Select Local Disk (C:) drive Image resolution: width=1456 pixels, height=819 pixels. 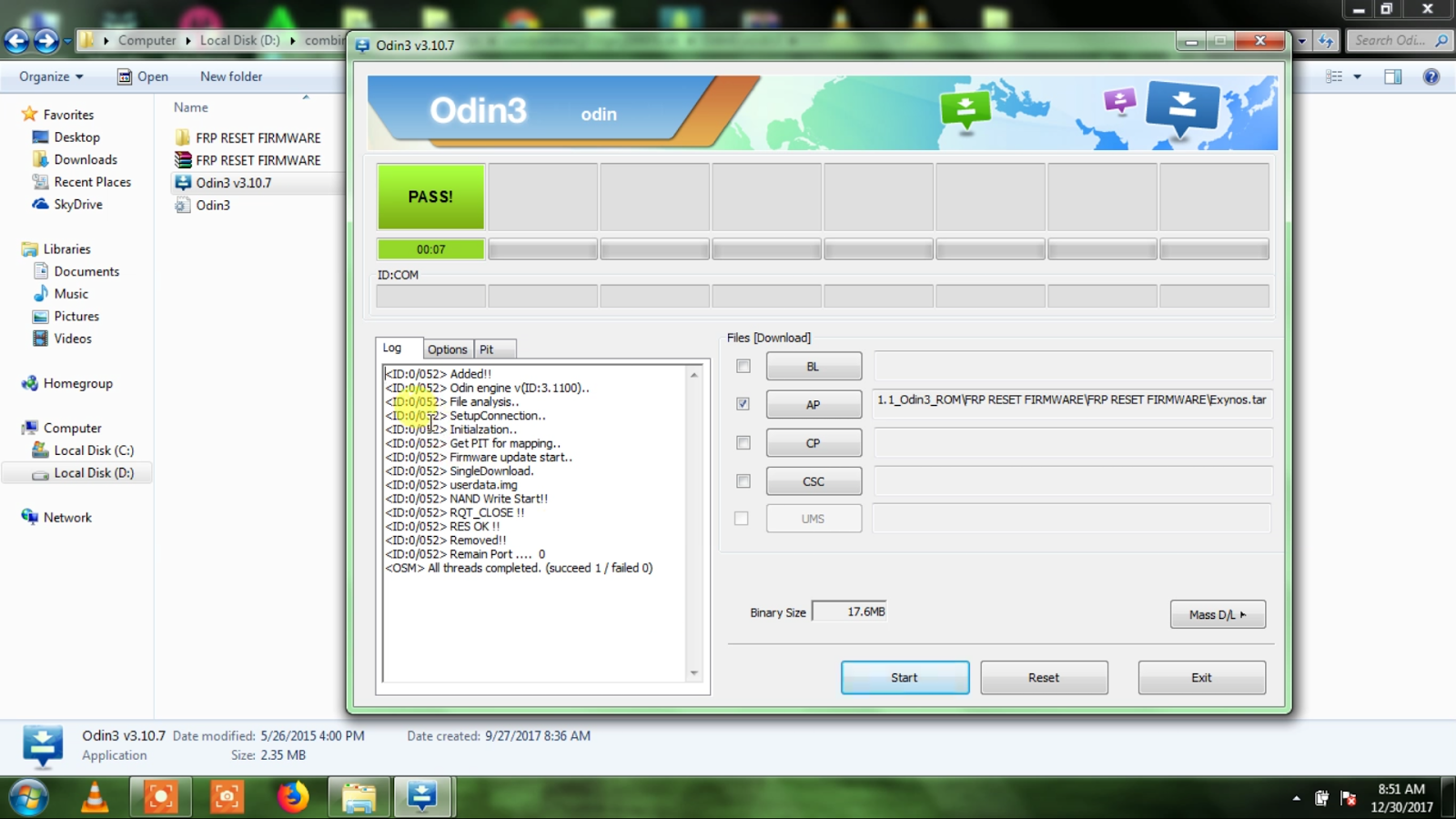pyautogui.click(x=93, y=450)
